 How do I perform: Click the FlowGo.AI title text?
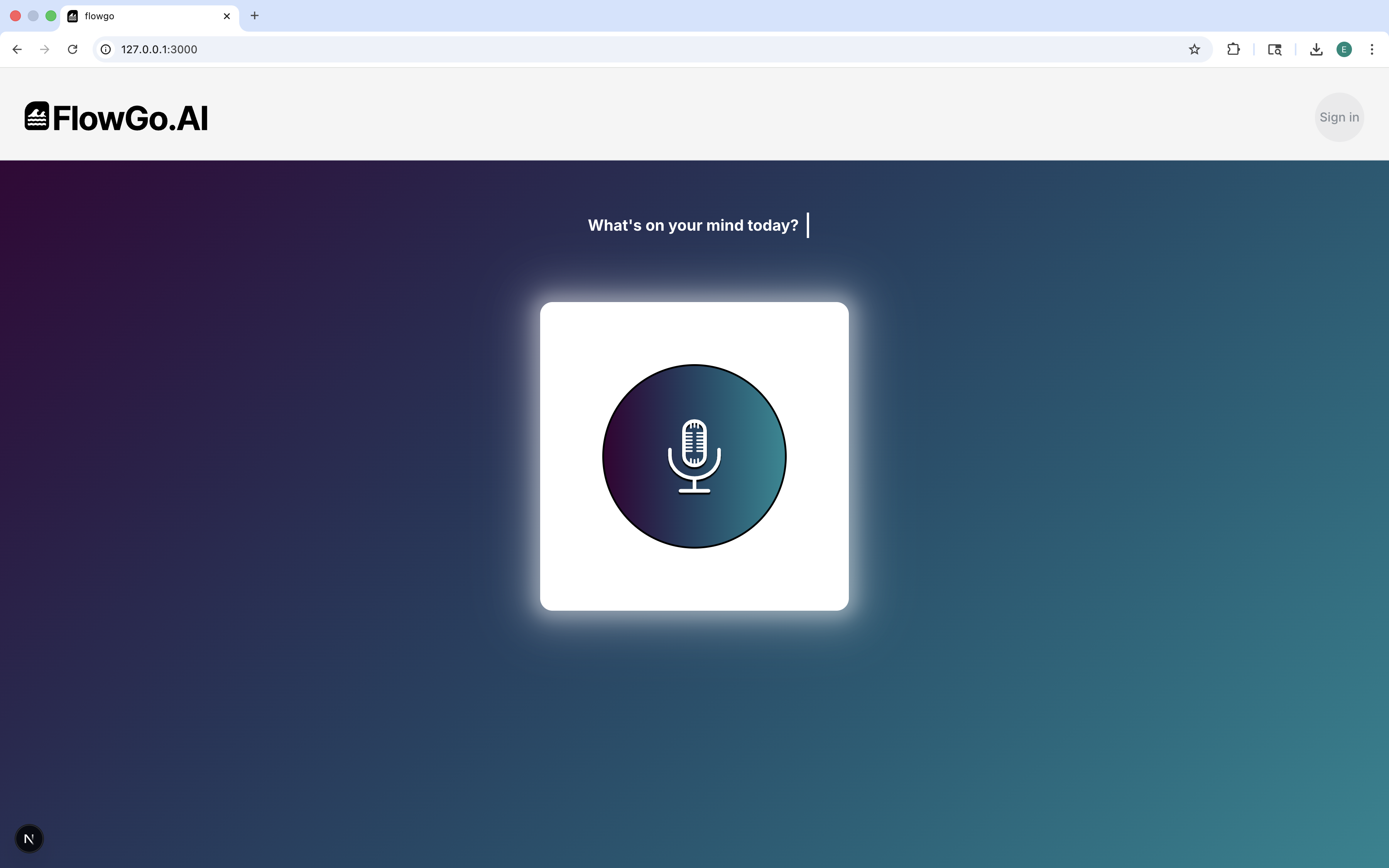coord(130,118)
